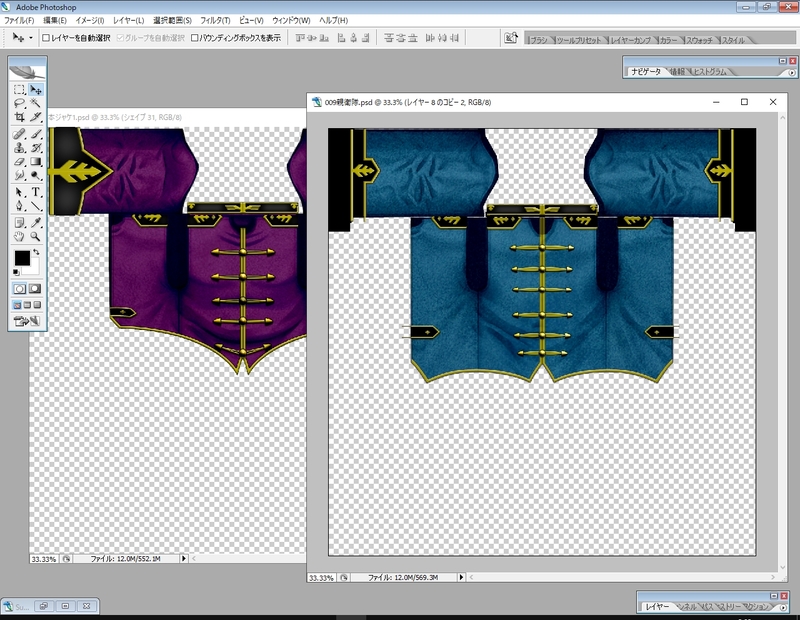This screenshot has width=800, height=620.
Task: Select the Hand tool
Action: (19, 236)
